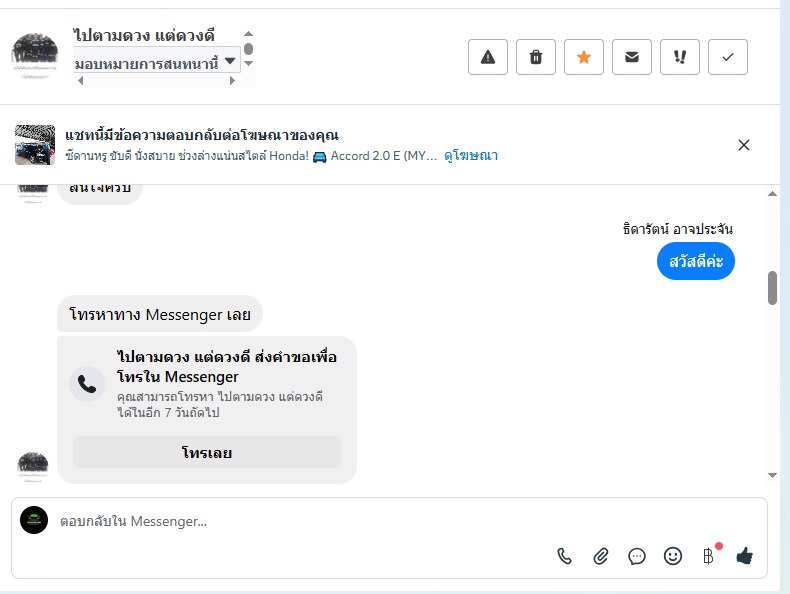The image size is (790, 594).
Task: Open the ดูโฆษณา link
Action: pyautogui.click(x=471, y=156)
